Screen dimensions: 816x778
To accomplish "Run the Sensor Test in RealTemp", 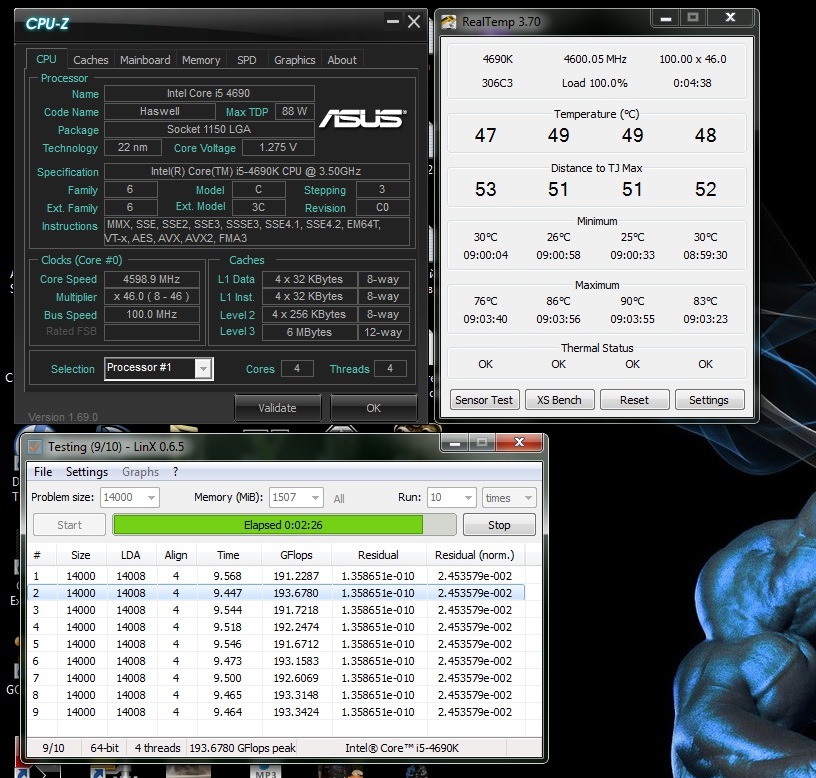I will tap(484, 400).
